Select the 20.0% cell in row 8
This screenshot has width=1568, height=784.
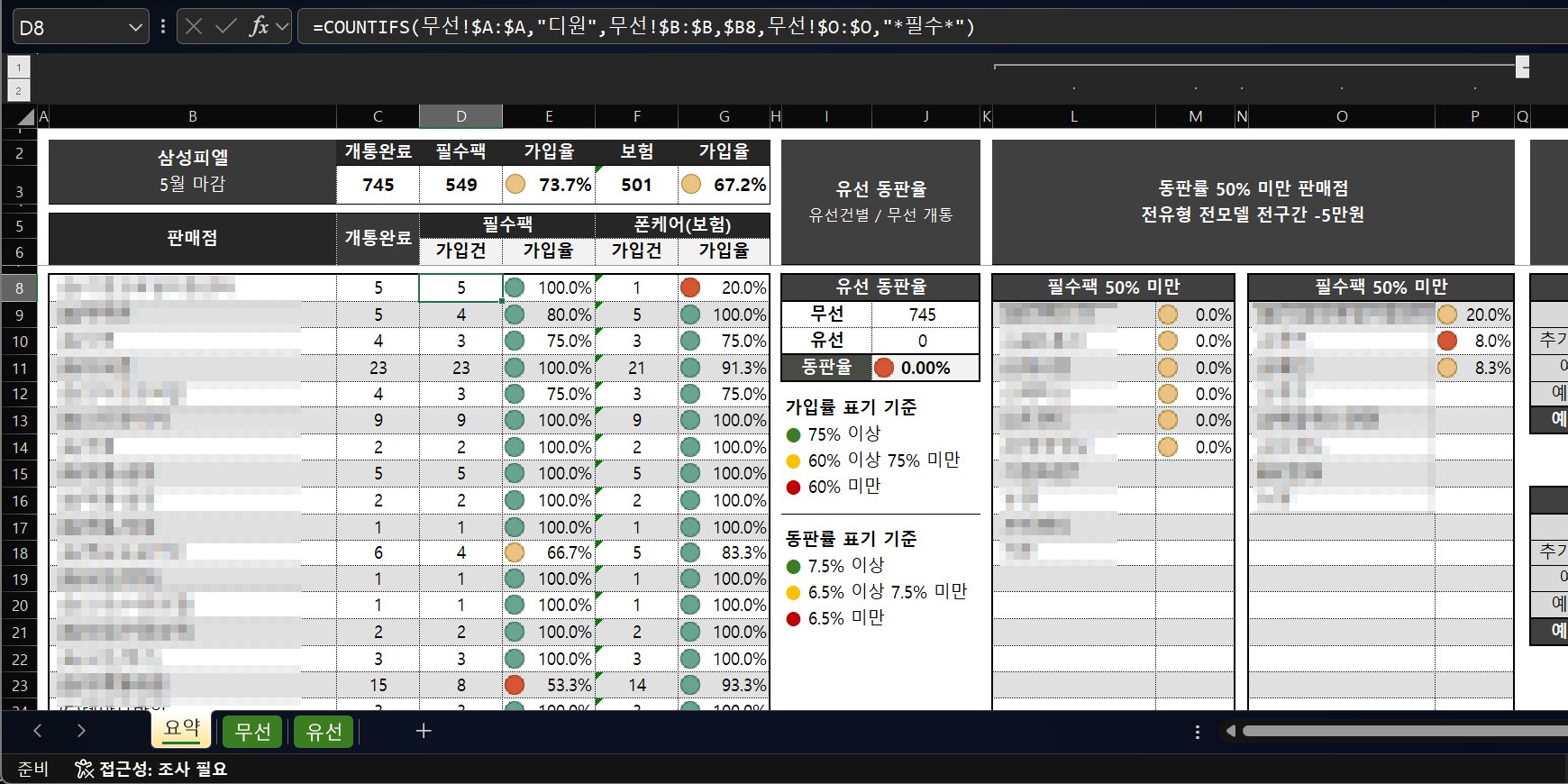[x=724, y=288]
